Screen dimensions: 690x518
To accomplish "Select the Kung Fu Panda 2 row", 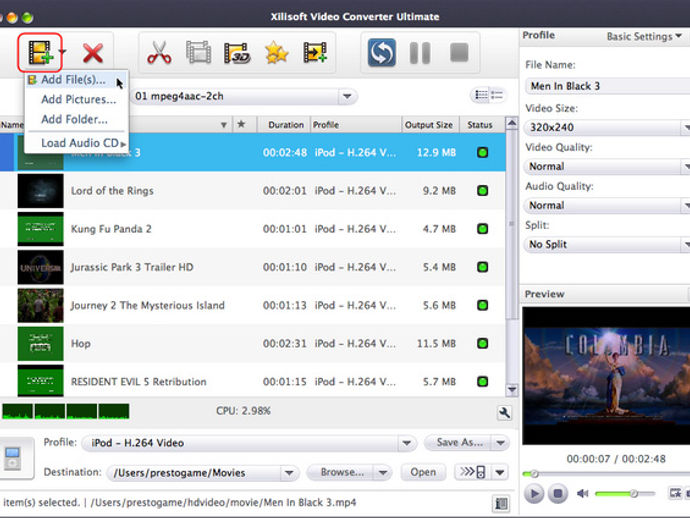I will click(253, 229).
